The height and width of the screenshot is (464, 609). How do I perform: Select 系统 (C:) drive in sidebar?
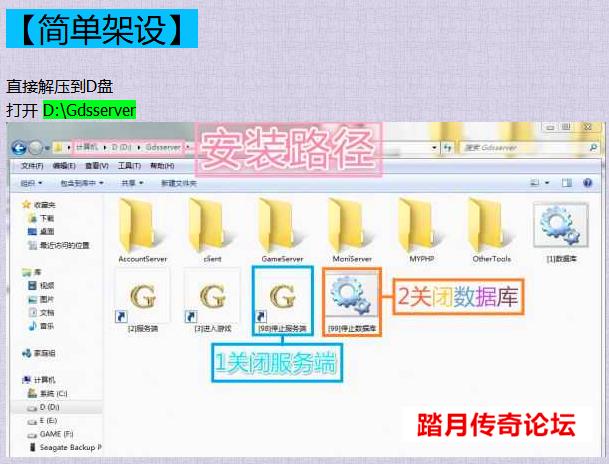[55, 395]
